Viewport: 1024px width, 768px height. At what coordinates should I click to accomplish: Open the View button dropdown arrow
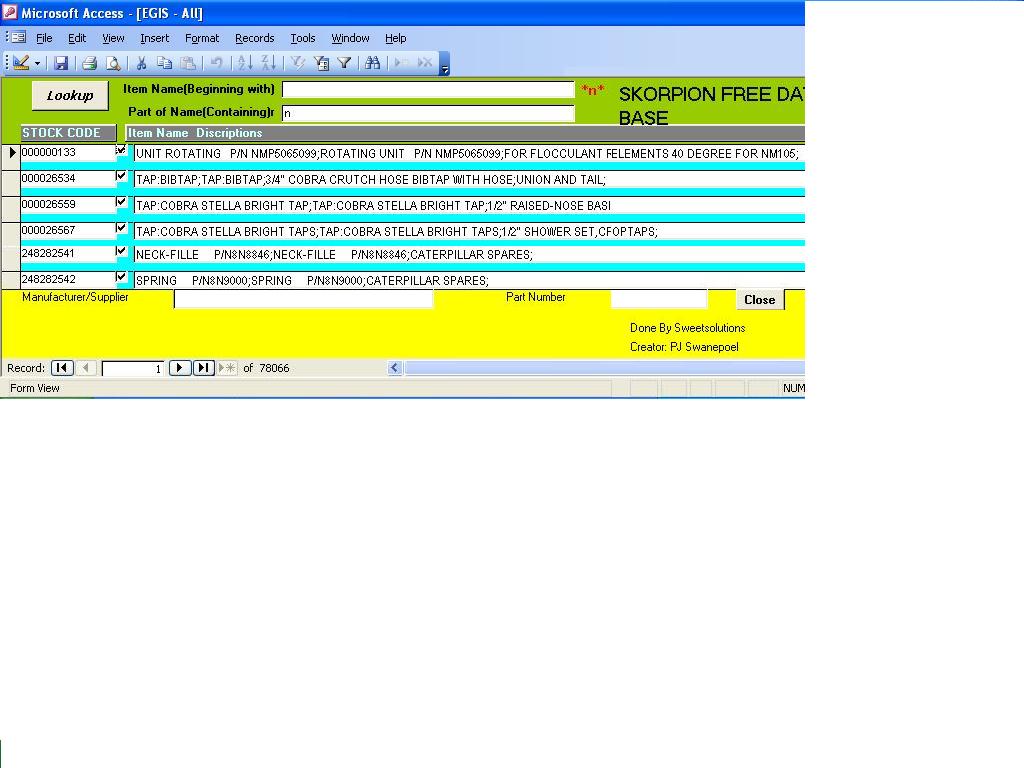pos(37,63)
